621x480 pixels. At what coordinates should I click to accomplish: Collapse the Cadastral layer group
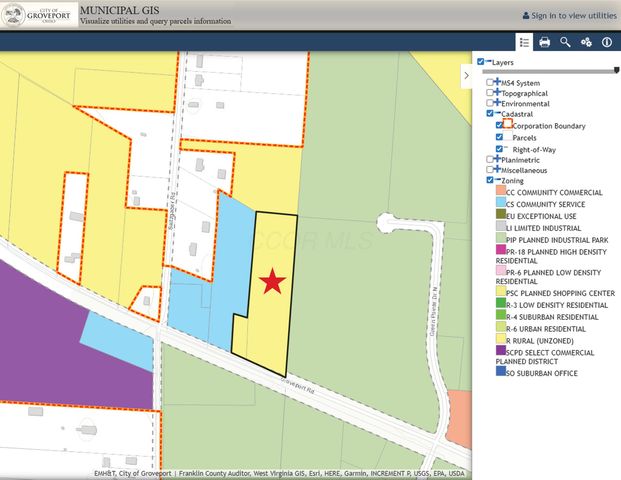pyautogui.click(x=497, y=114)
